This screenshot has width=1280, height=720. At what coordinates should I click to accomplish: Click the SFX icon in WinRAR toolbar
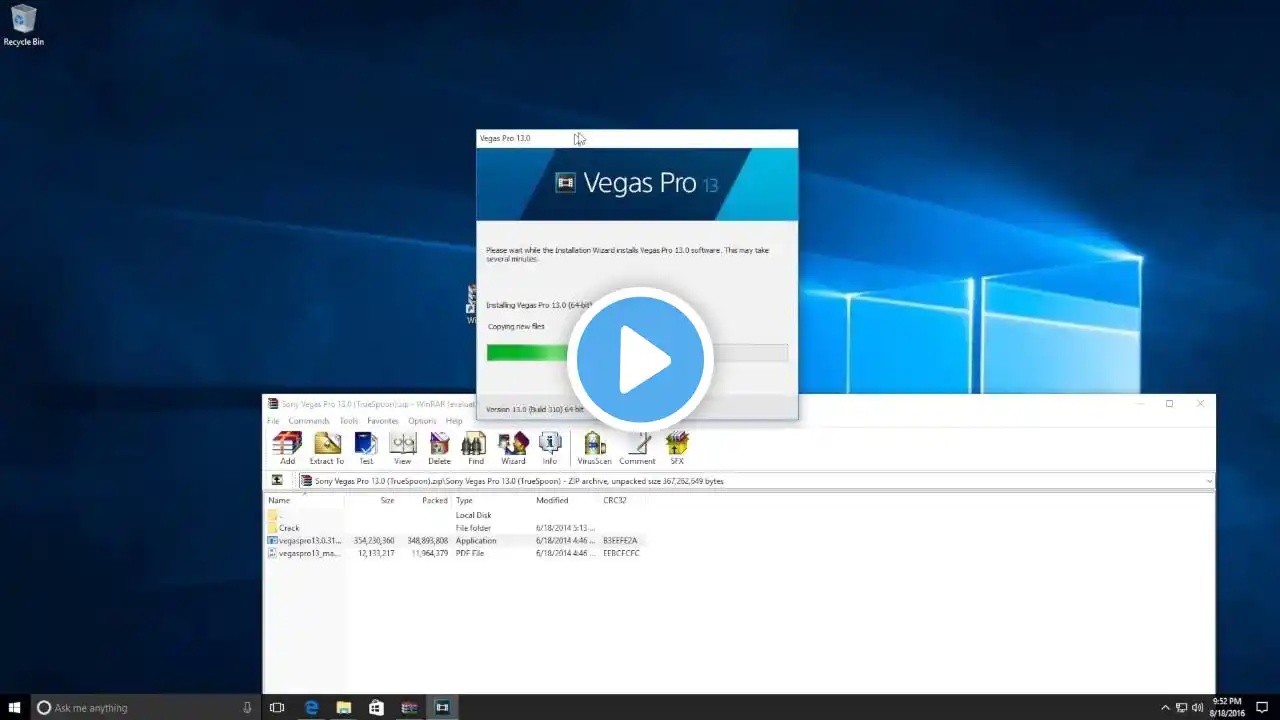[677, 448]
